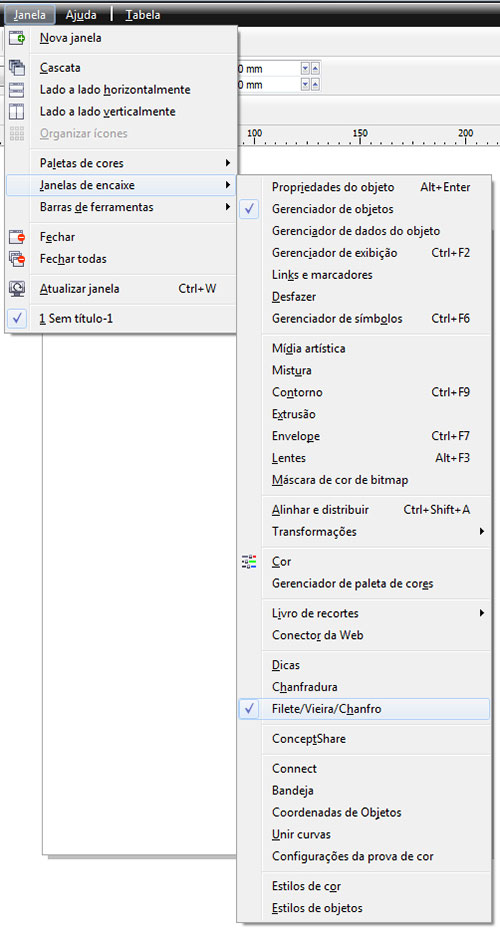Open the Cor docker icon entry

[249, 562]
